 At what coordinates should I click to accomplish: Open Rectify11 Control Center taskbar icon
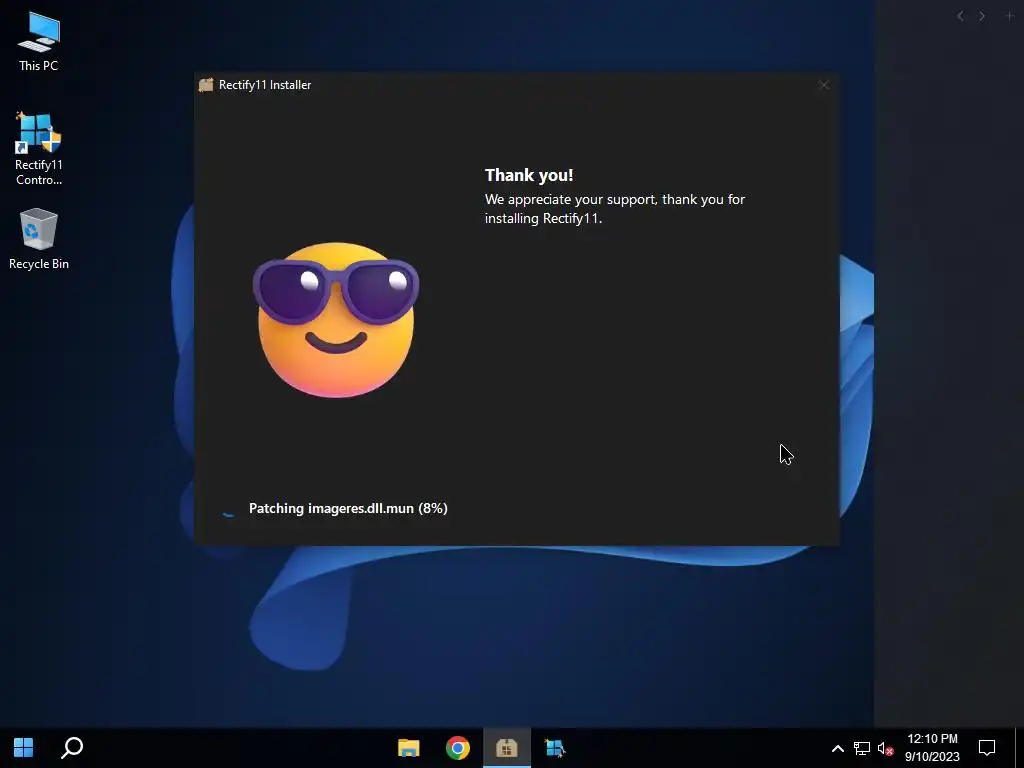pyautogui.click(x=555, y=747)
